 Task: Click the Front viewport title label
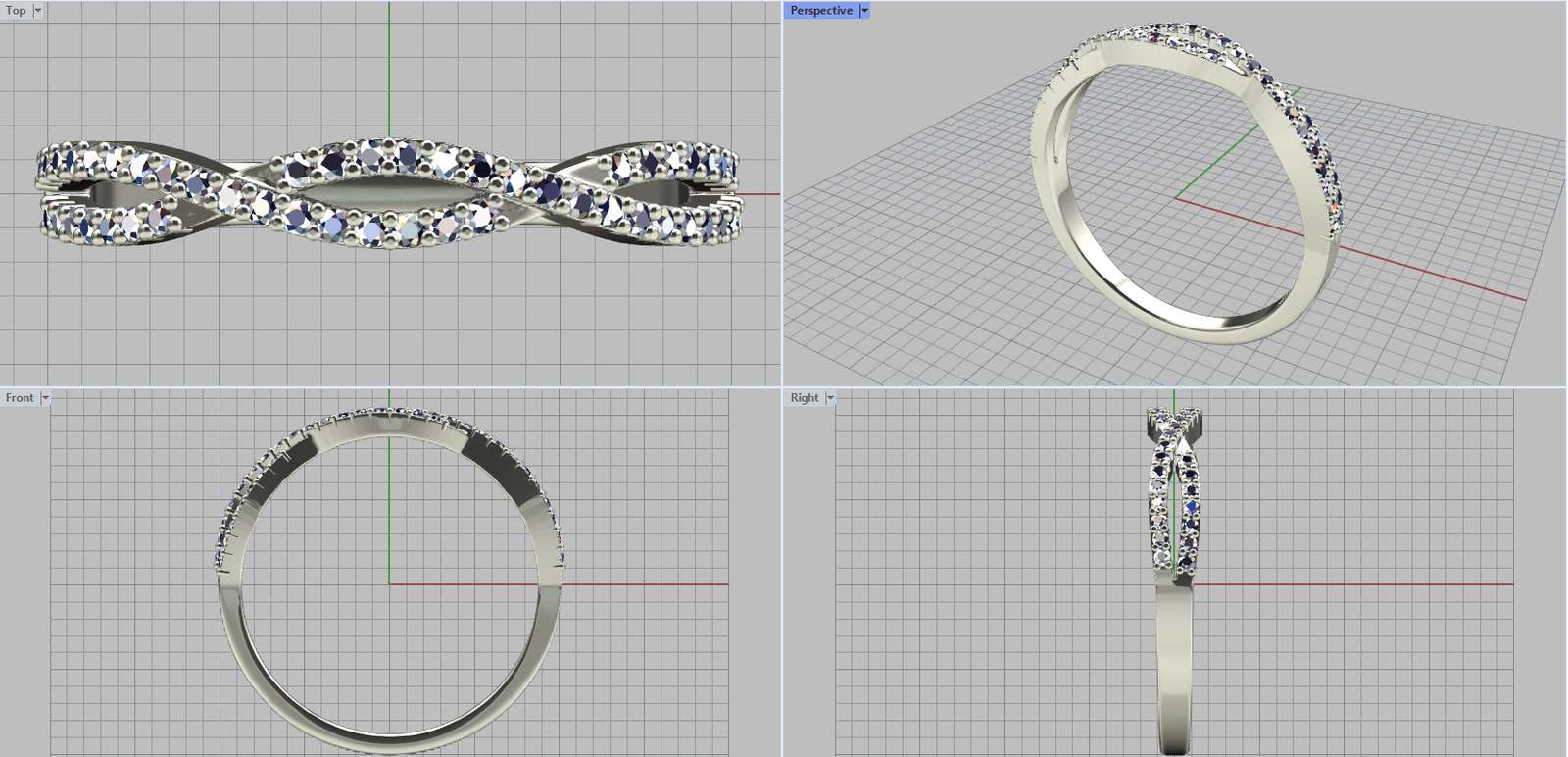point(20,398)
